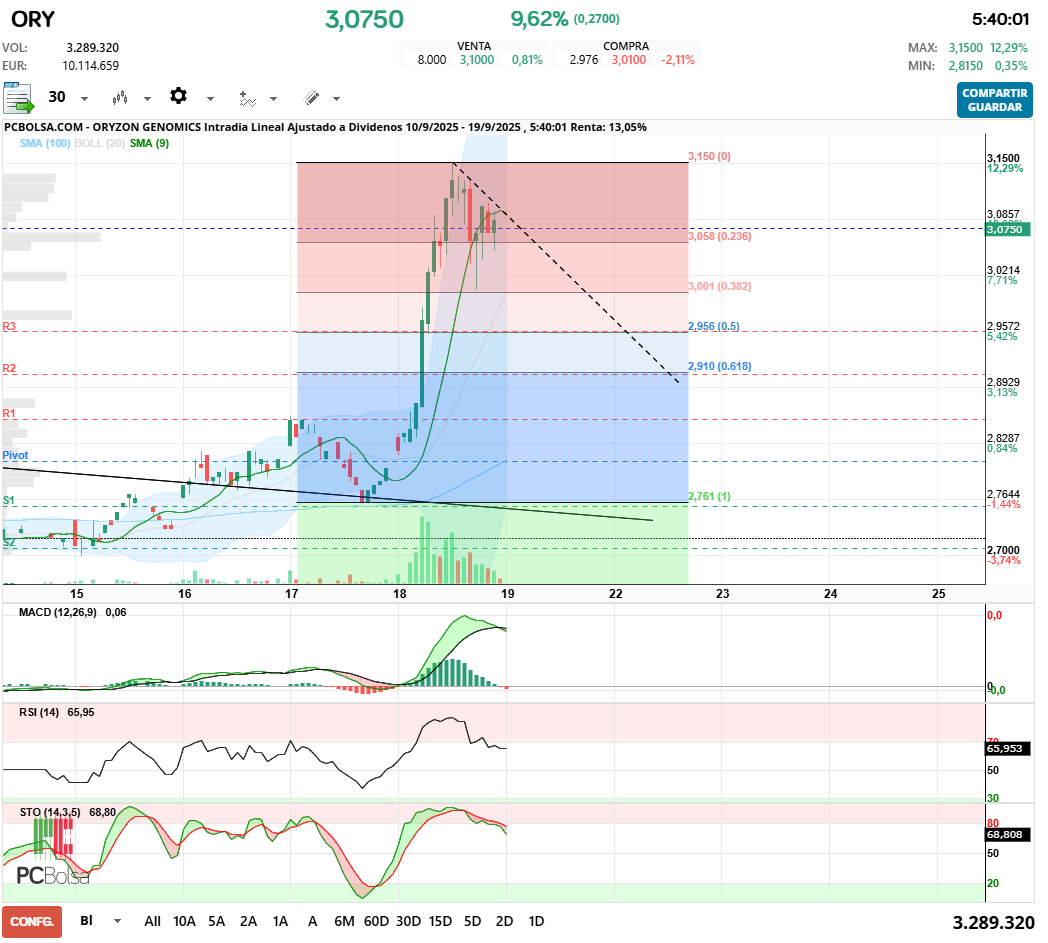This screenshot has width=1048, height=943.
Task: Click the R2 resistance line label
Action: [9, 368]
